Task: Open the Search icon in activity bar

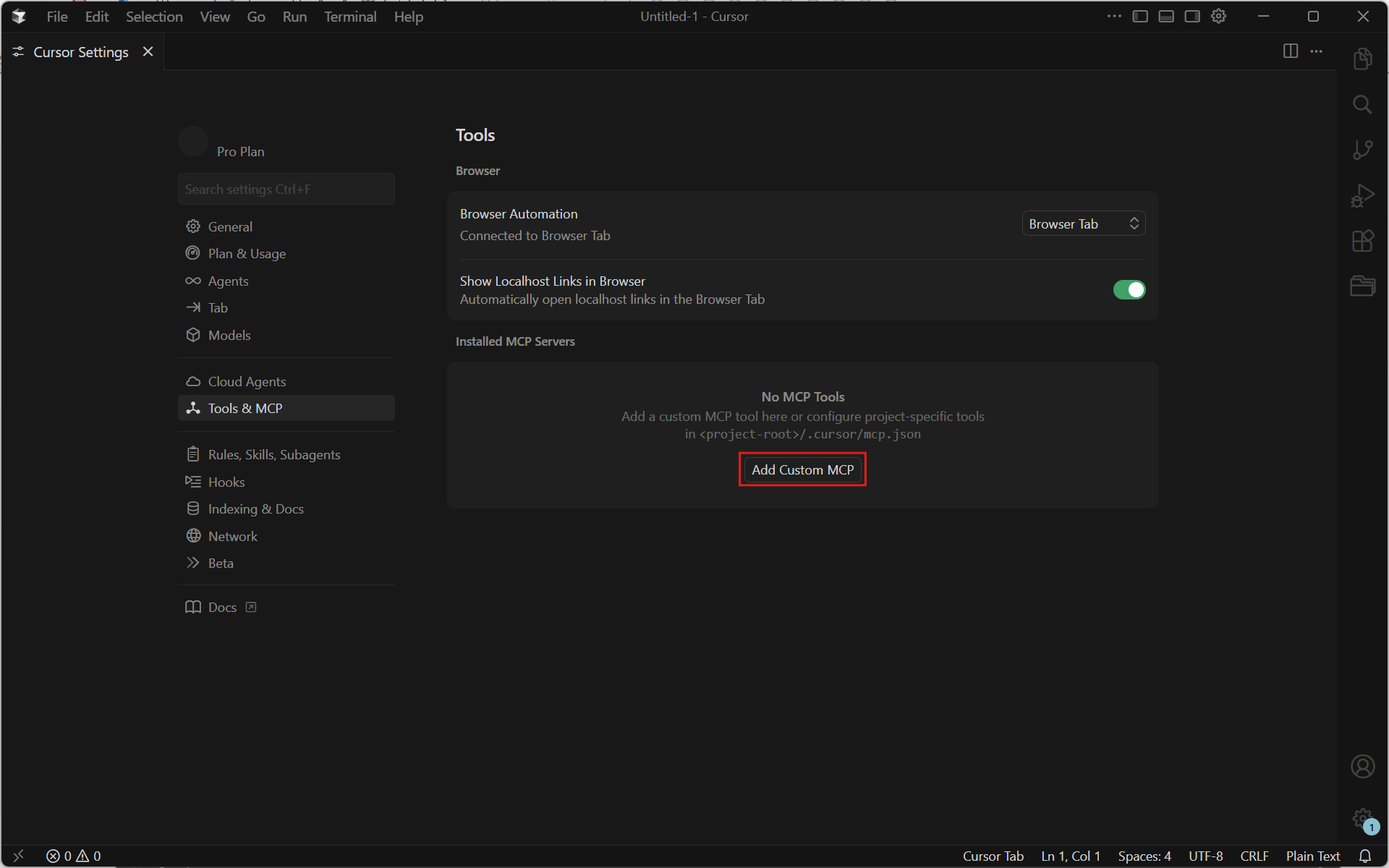Action: tap(1362, 104)
